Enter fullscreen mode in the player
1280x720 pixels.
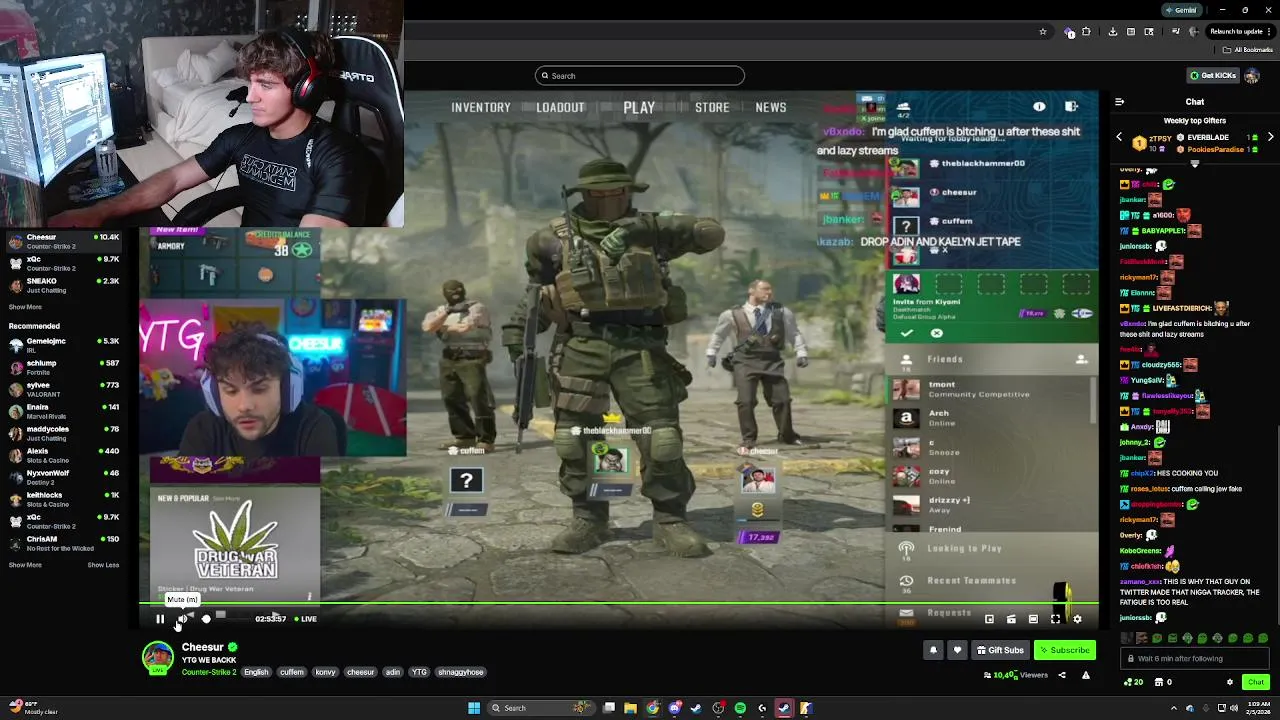(1055, 619)
